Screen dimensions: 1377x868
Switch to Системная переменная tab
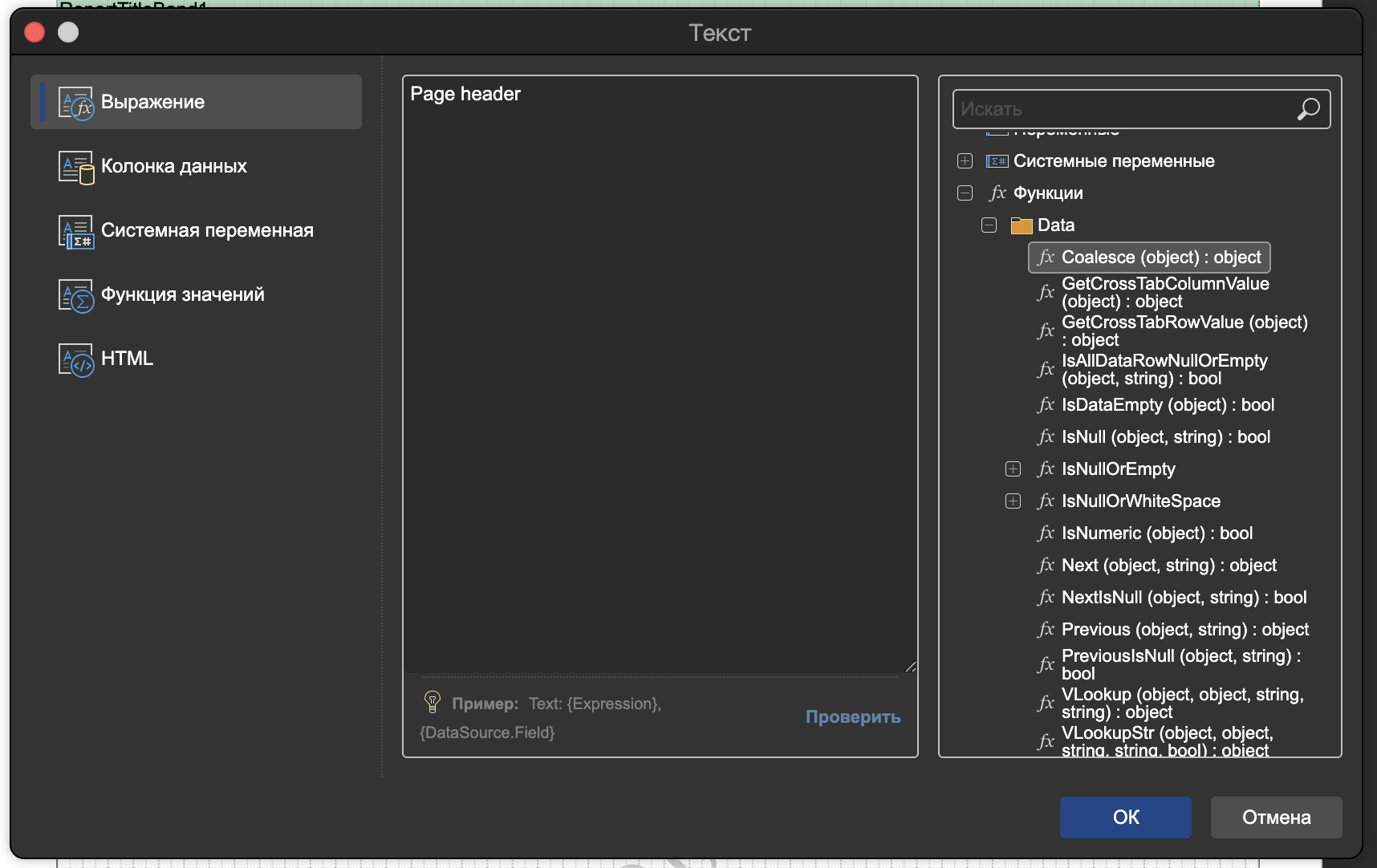196,230
